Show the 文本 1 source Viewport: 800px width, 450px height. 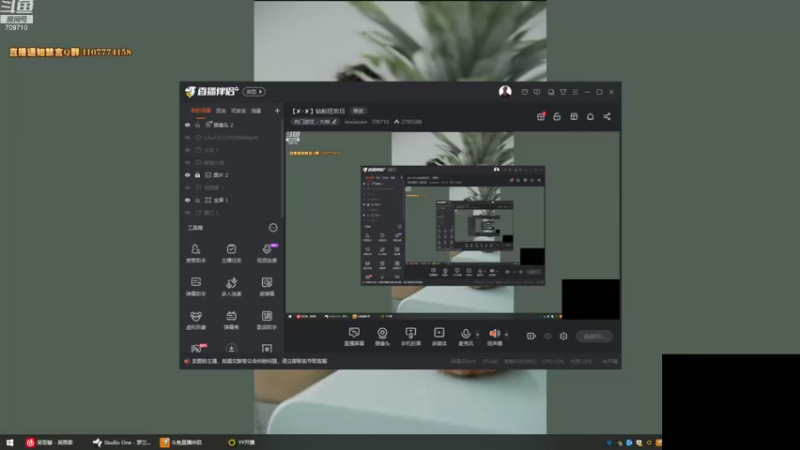tap(187, 150)
